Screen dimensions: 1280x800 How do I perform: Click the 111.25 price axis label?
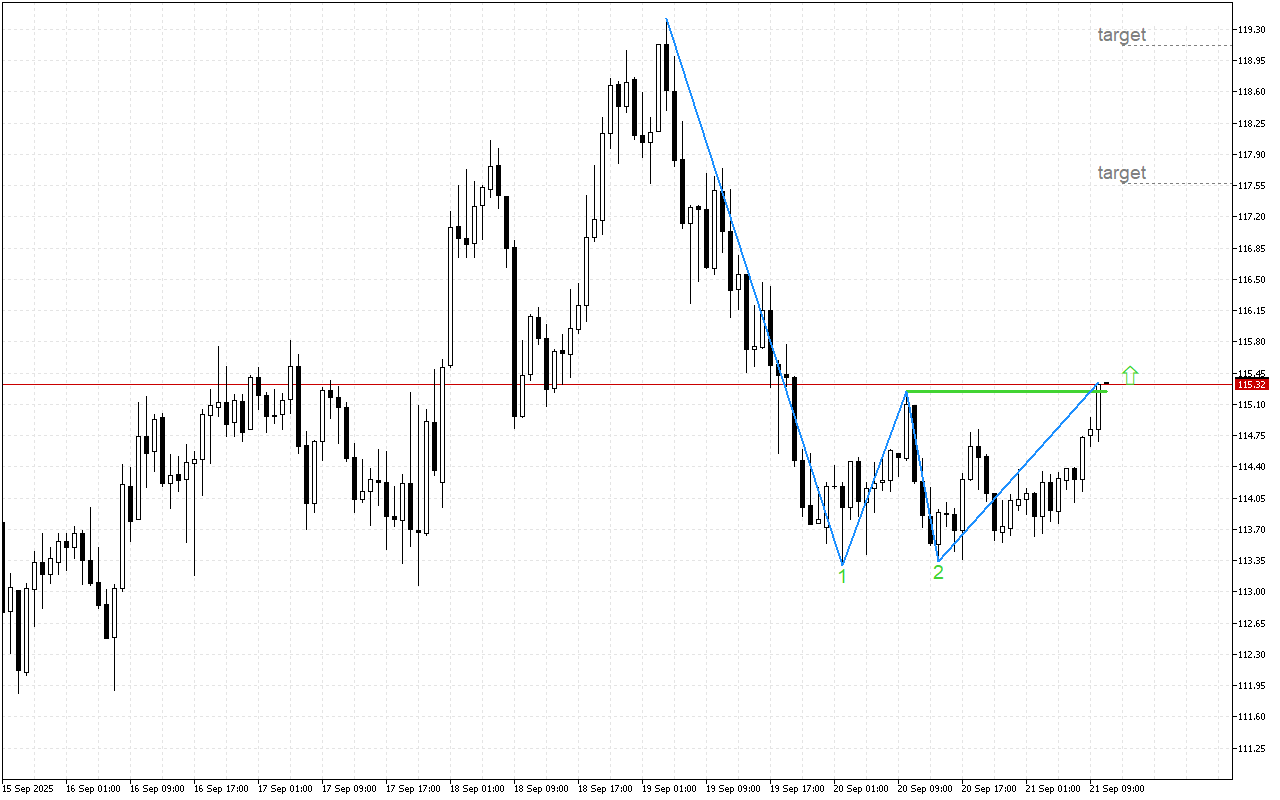coord(1251,748)
